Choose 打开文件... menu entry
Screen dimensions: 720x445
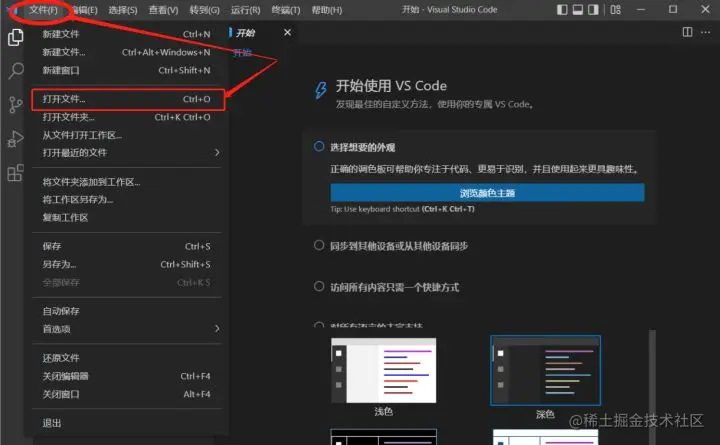(128, 99)
